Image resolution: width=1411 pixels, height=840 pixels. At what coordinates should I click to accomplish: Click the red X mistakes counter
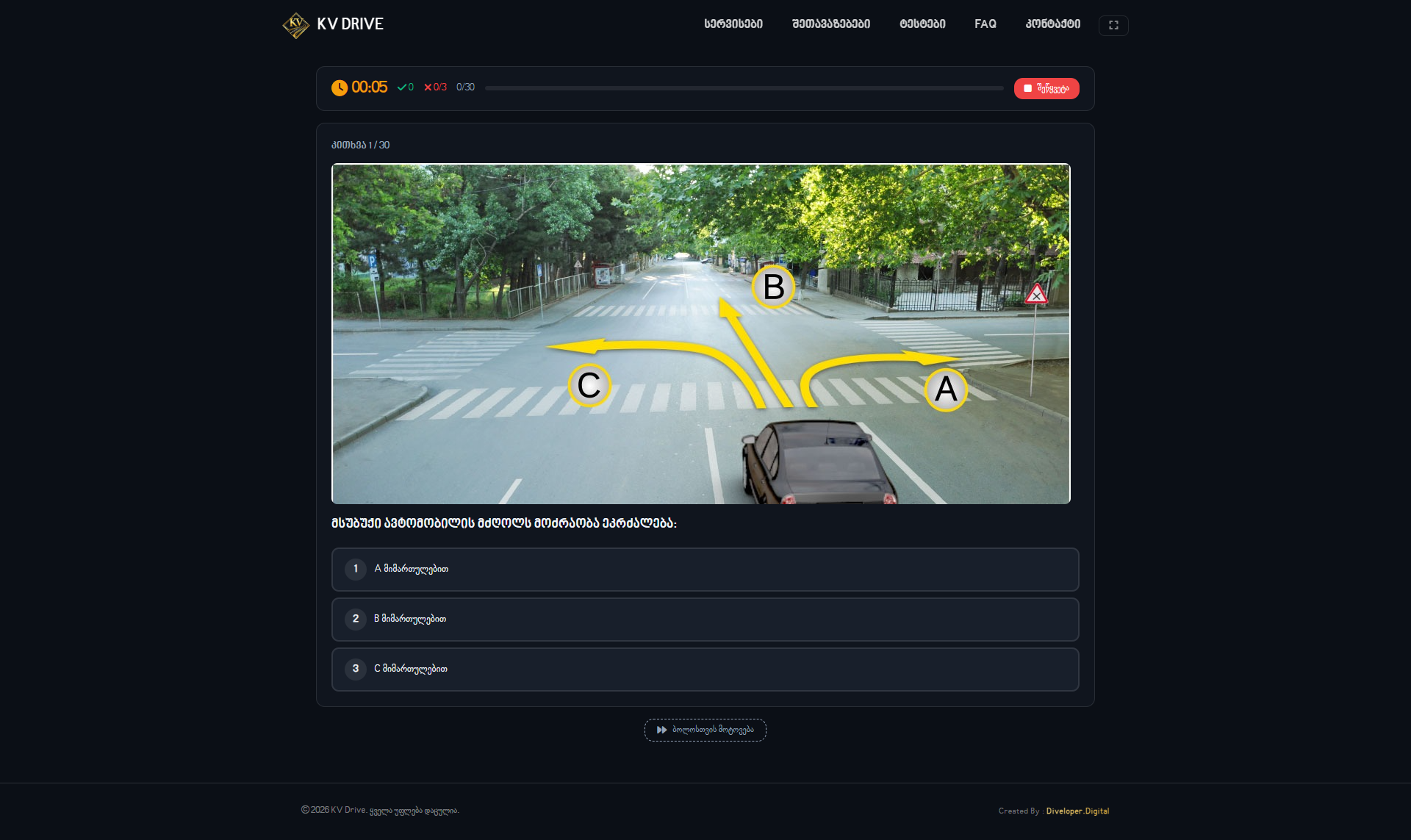[435, 87]
